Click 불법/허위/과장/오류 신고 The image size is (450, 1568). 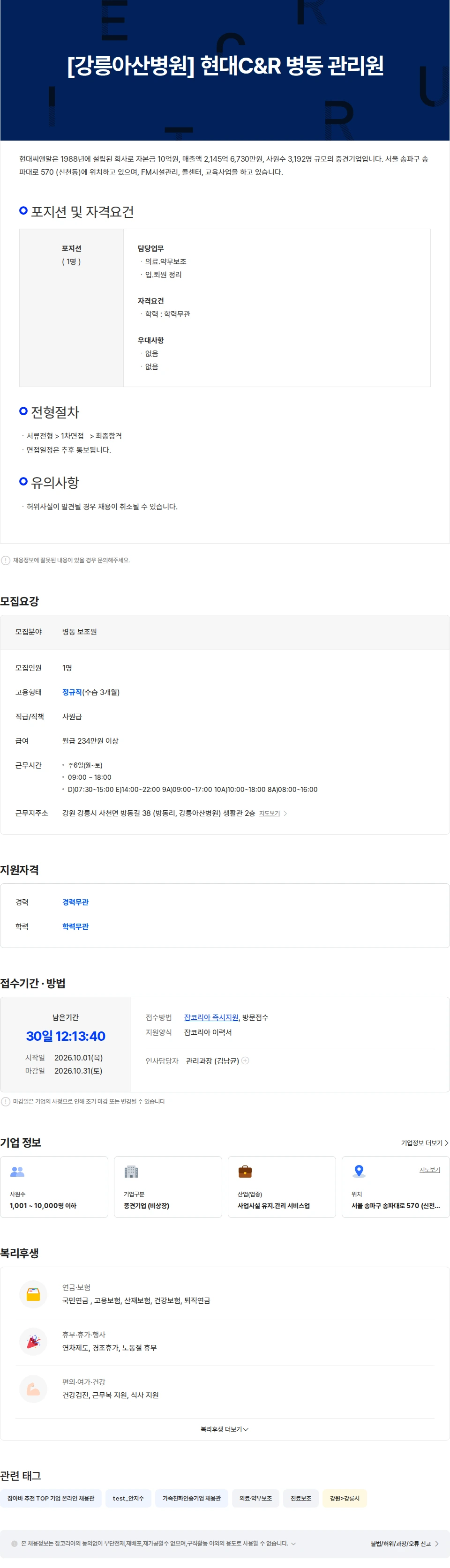click(405, 1543)
